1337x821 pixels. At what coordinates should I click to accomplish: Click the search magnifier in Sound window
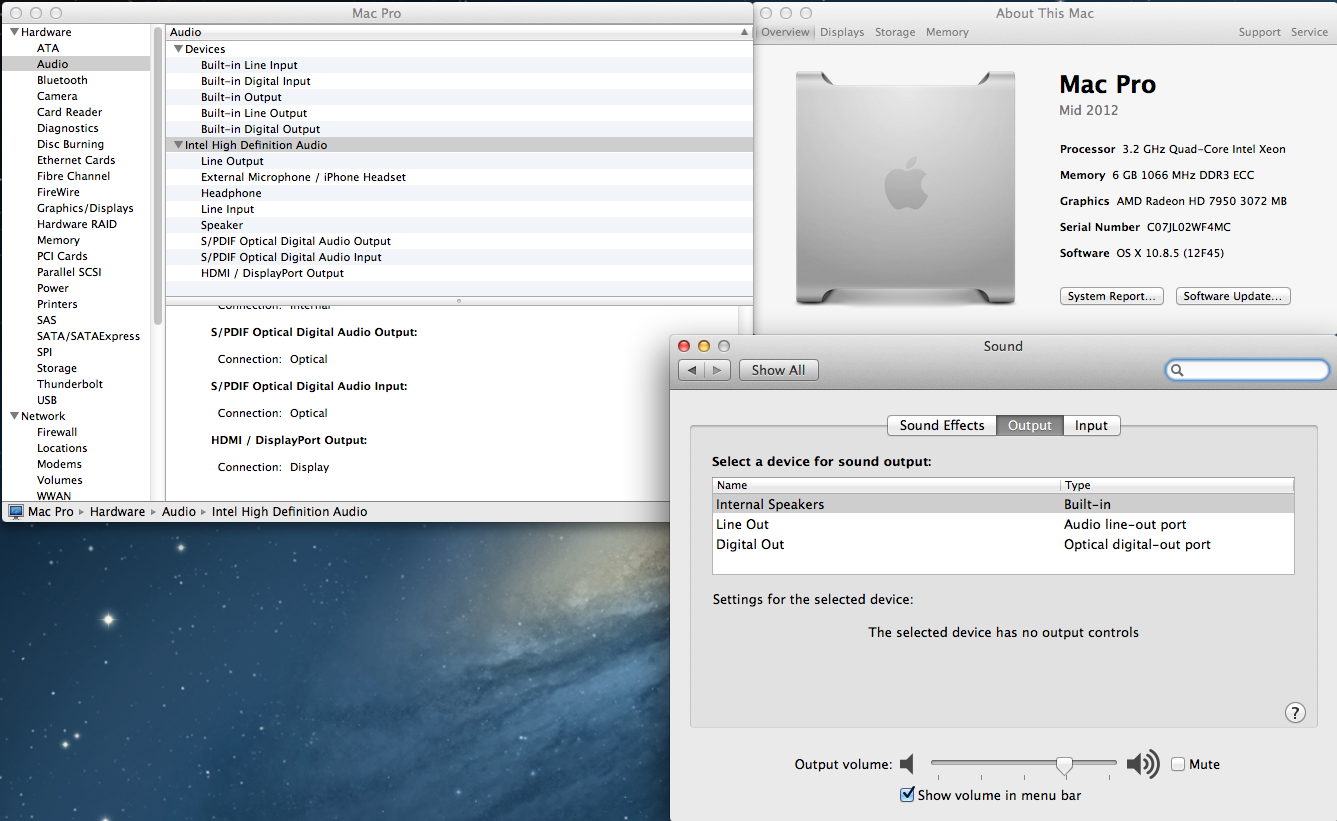click(x=1178, y=370)
